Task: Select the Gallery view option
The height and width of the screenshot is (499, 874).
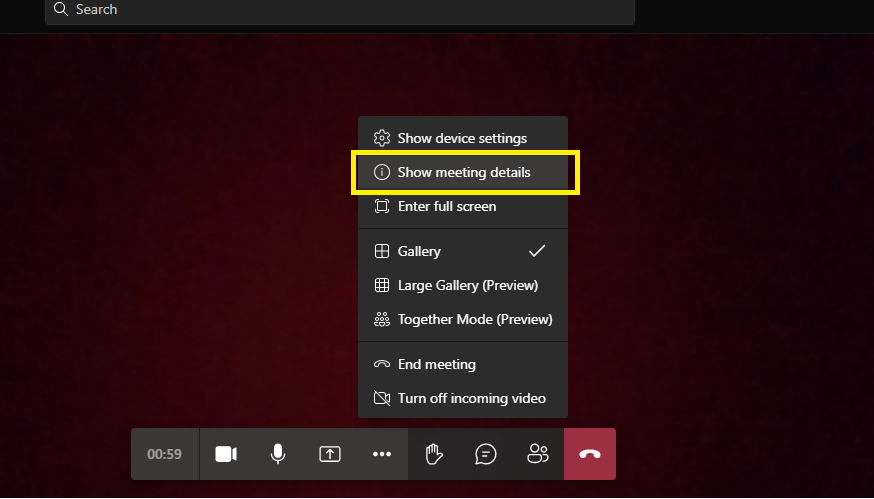Action: pyautogui.click(x=463, y=251)
